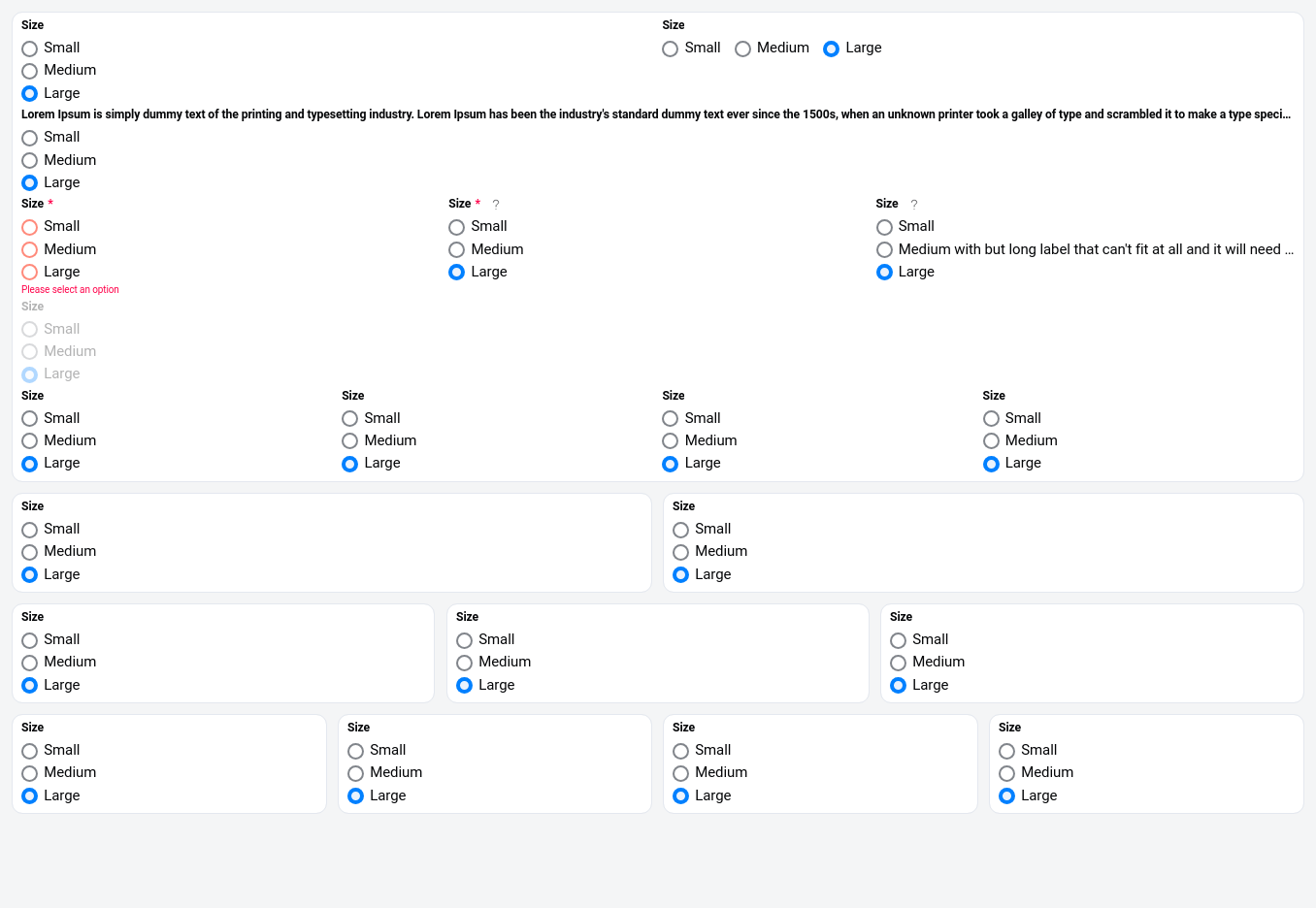1316x908 pixels.
Task: Select Small directly under the Lorem Ipsum label
Action: point(30,138)
